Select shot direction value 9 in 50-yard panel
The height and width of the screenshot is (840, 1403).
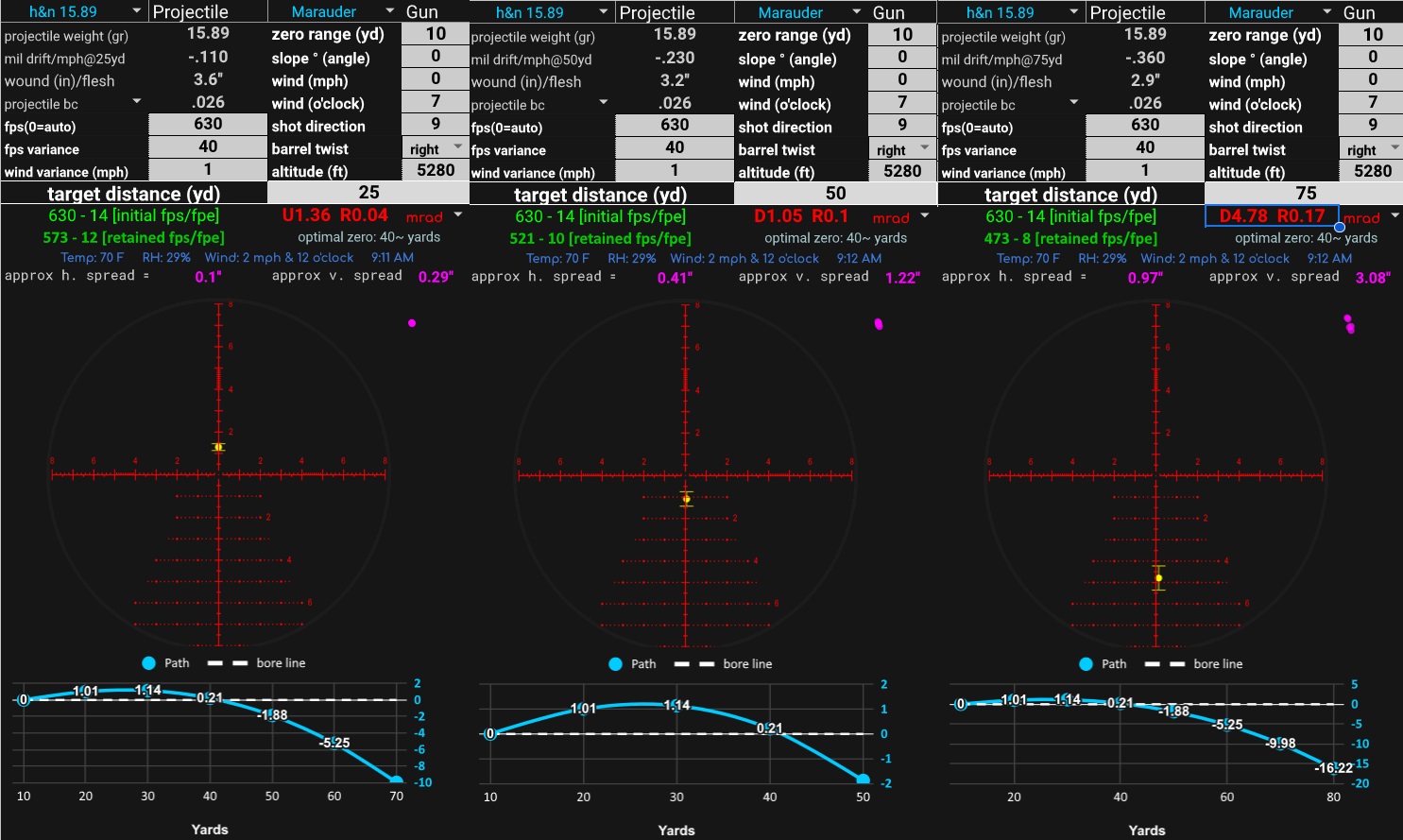pos(902,126)
